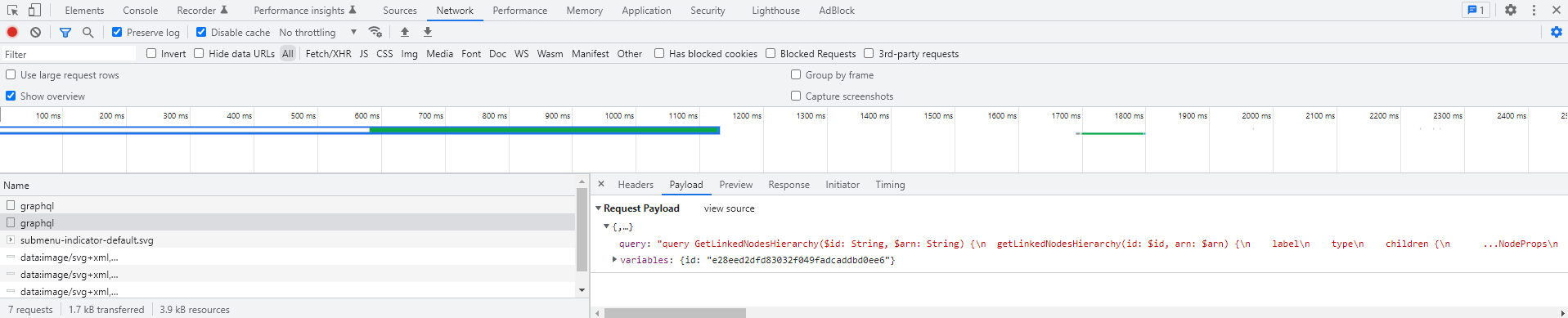Filter by Media requests
This screenshot has width=1568, height=318.
[x=440, y=53]
